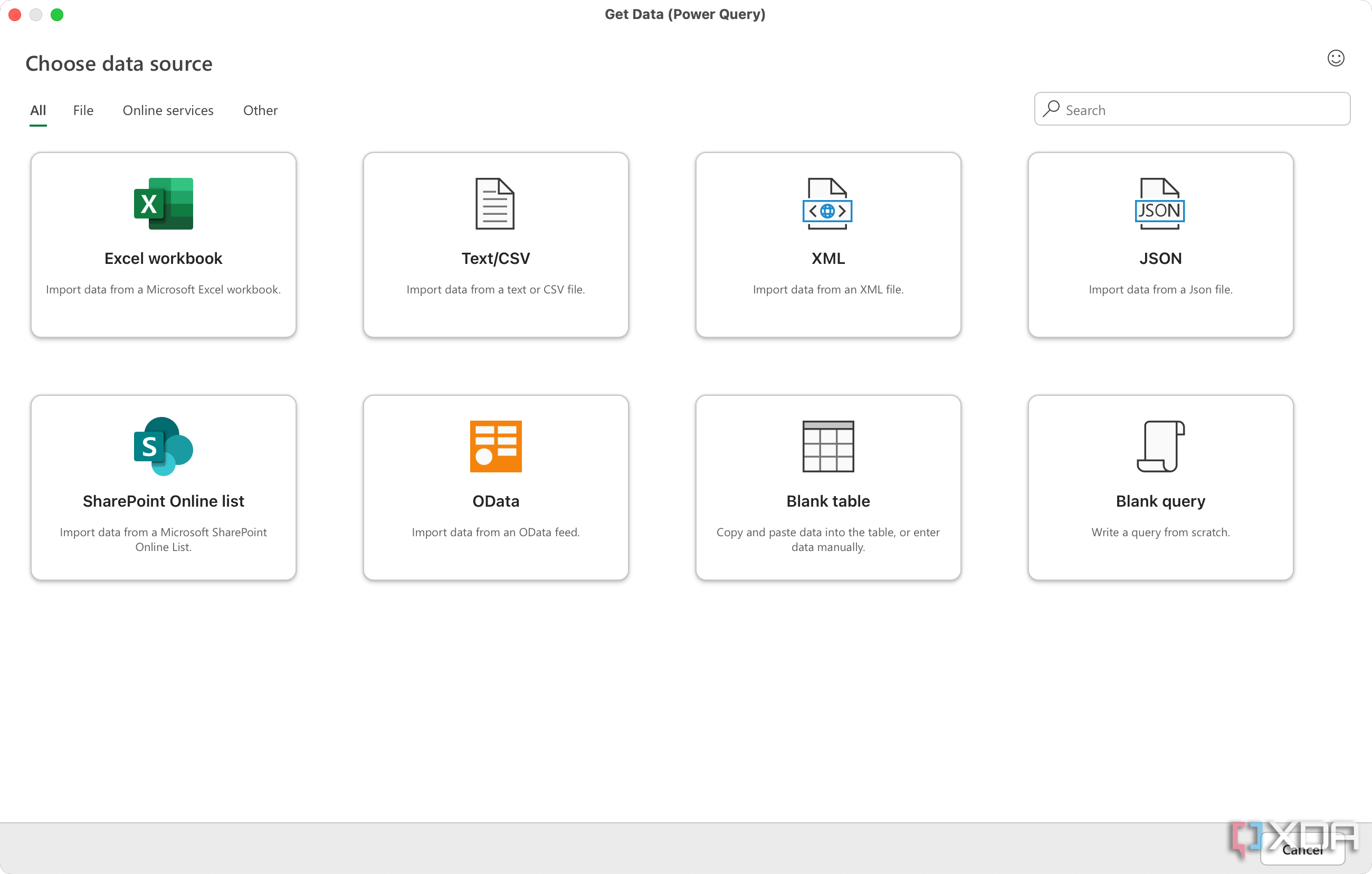
Task: Choose the Blank table title
Action: coord(828,501)
